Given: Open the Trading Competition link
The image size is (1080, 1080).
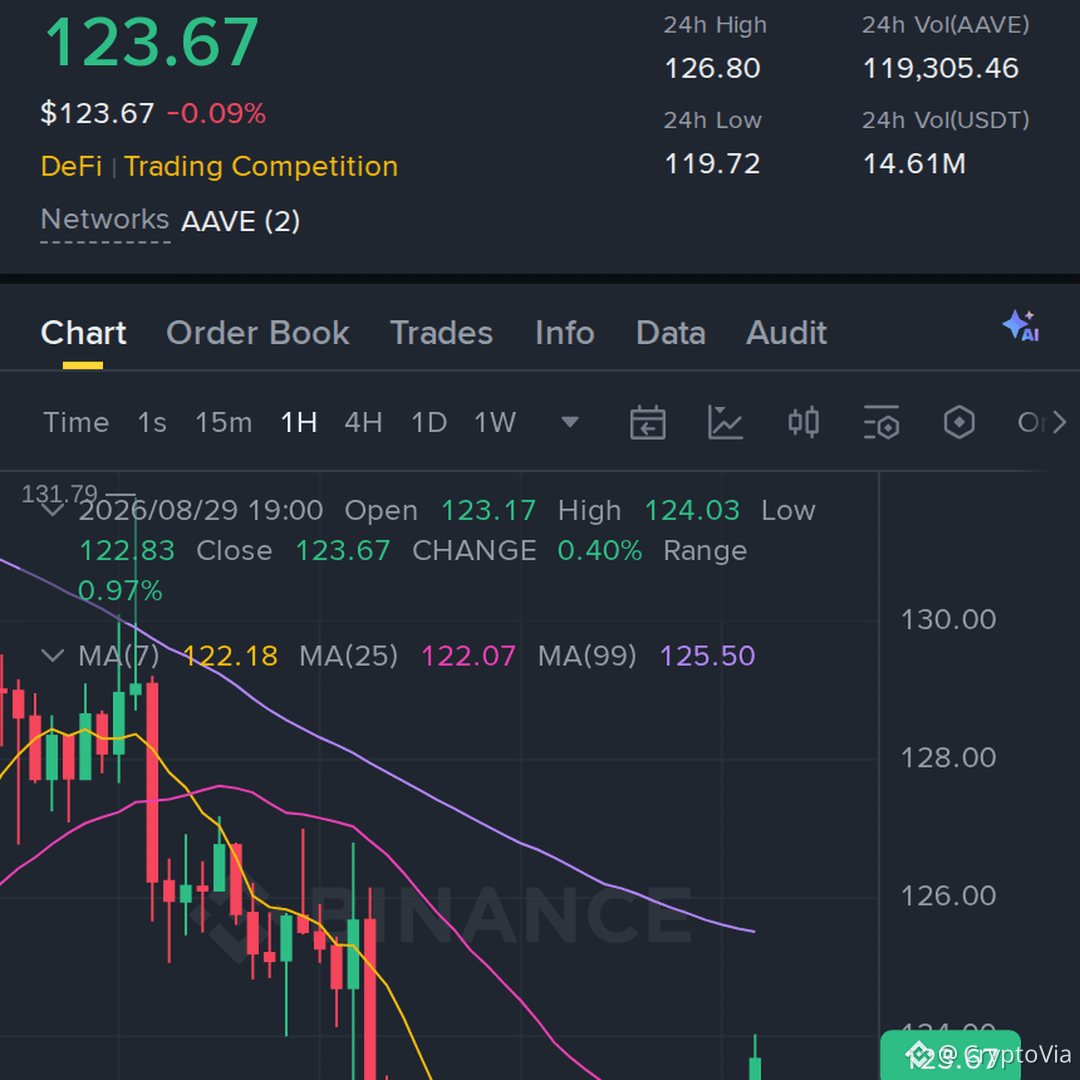Looking at the screenshot, I should pyautogui.click(x=261, y=166).
